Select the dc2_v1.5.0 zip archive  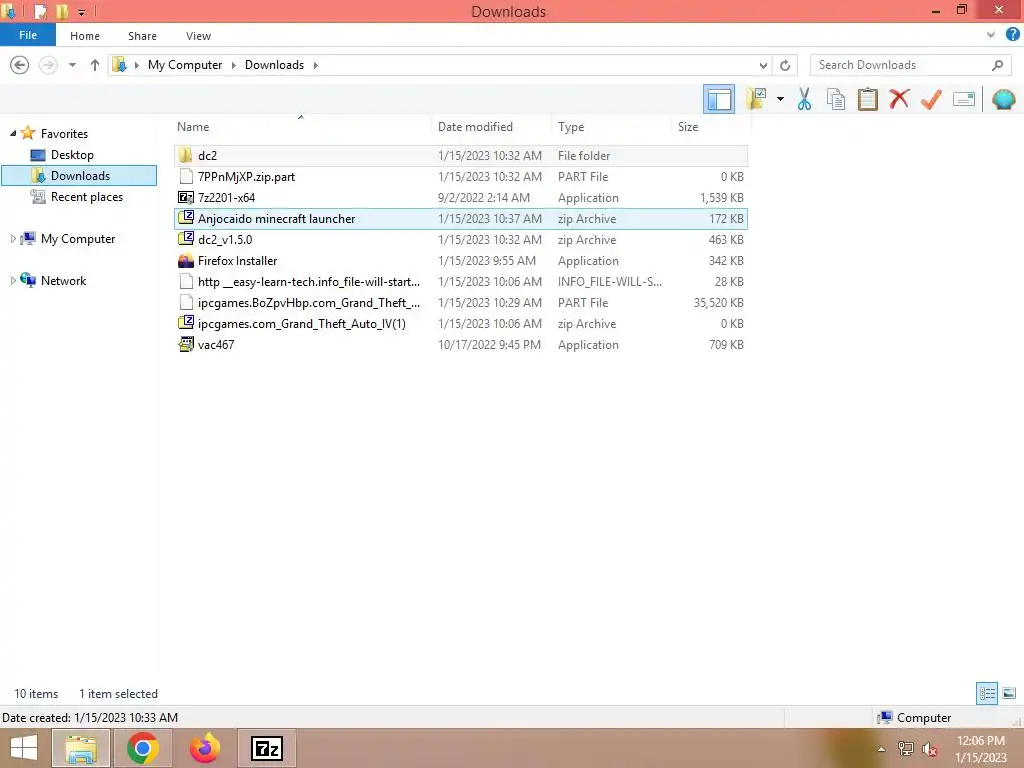coord(461,240)
